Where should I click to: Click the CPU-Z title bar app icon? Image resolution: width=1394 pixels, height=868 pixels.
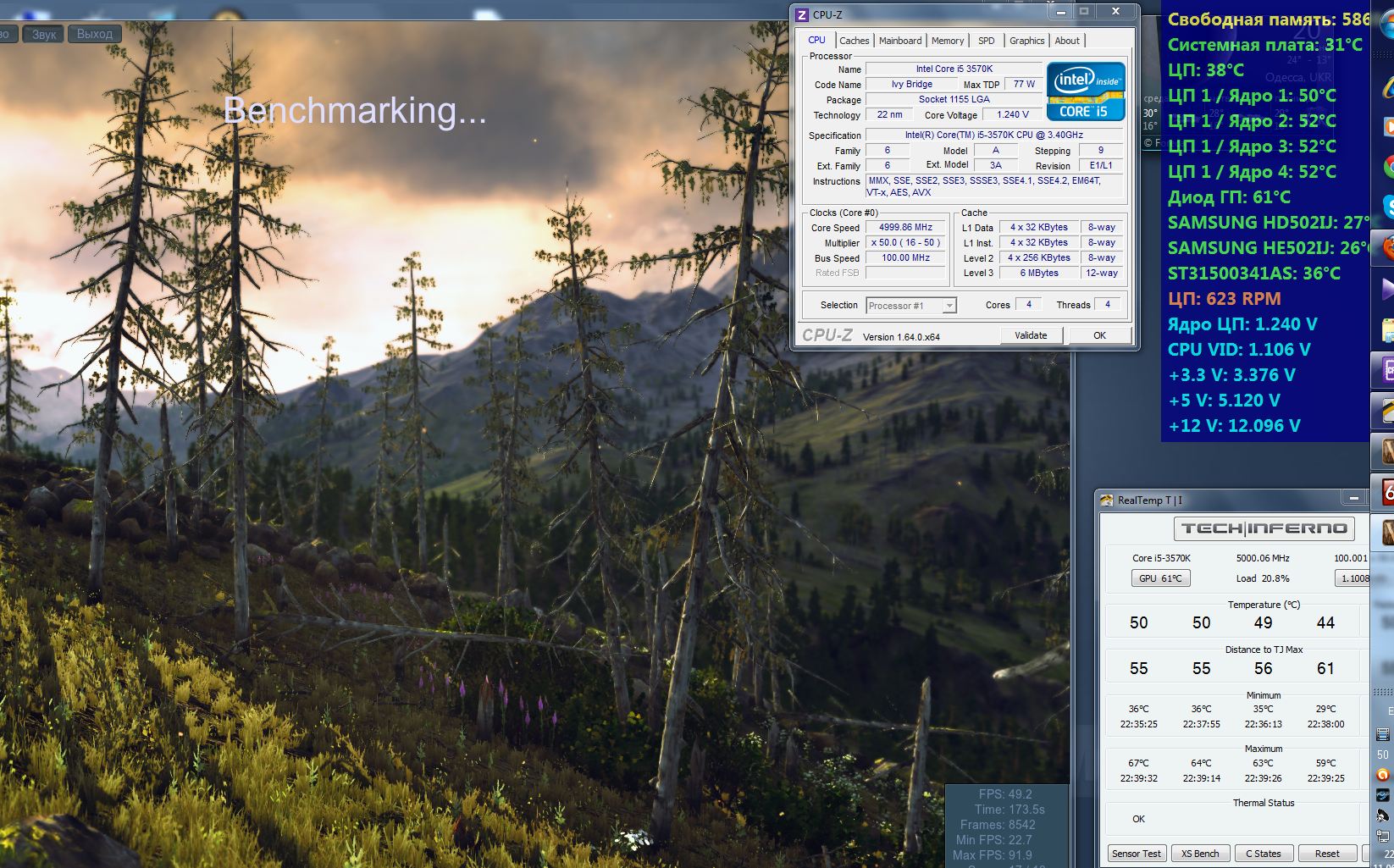pos(802,14)
